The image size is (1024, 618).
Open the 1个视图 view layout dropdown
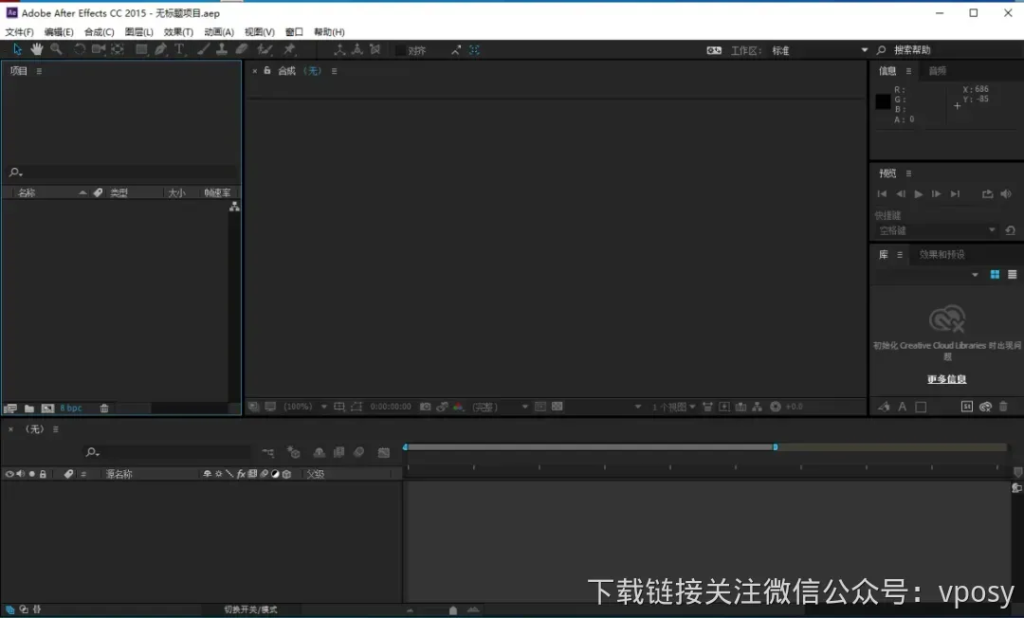673,407
